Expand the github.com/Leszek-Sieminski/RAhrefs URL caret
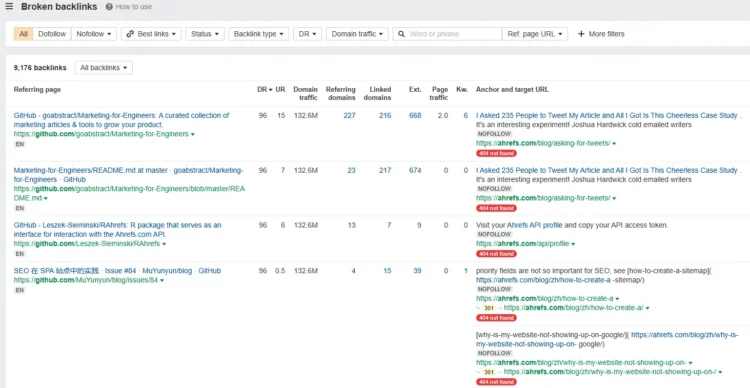 164,244
